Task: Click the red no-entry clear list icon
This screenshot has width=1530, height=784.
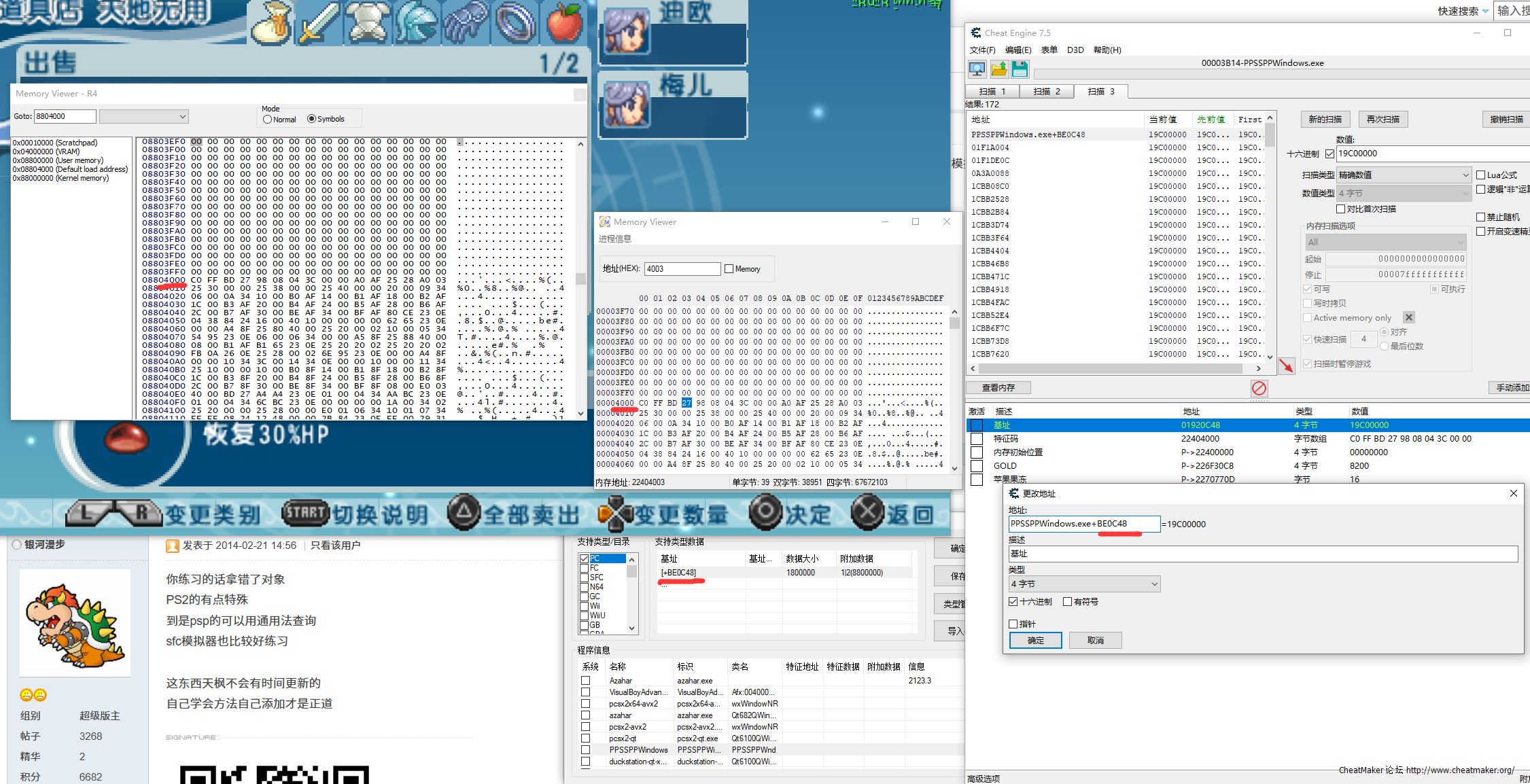Action: tap(1259, 388)
